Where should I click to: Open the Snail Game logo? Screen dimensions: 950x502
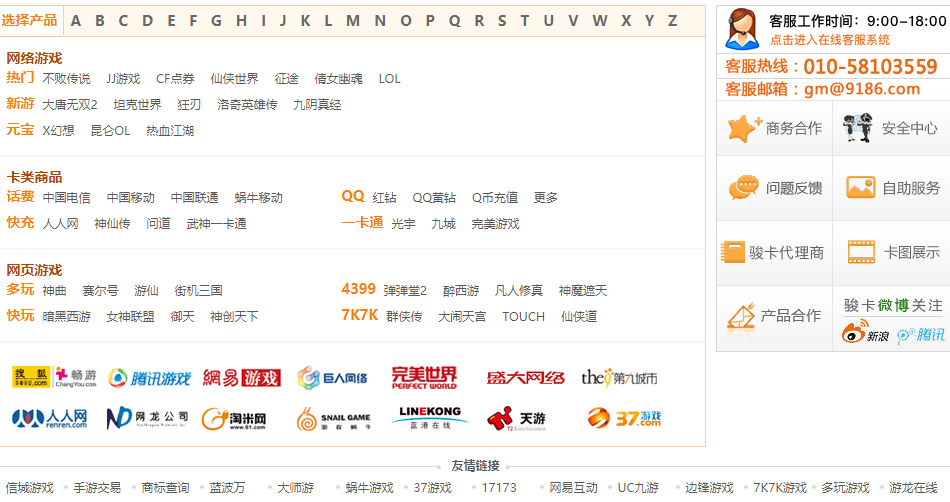334,419
